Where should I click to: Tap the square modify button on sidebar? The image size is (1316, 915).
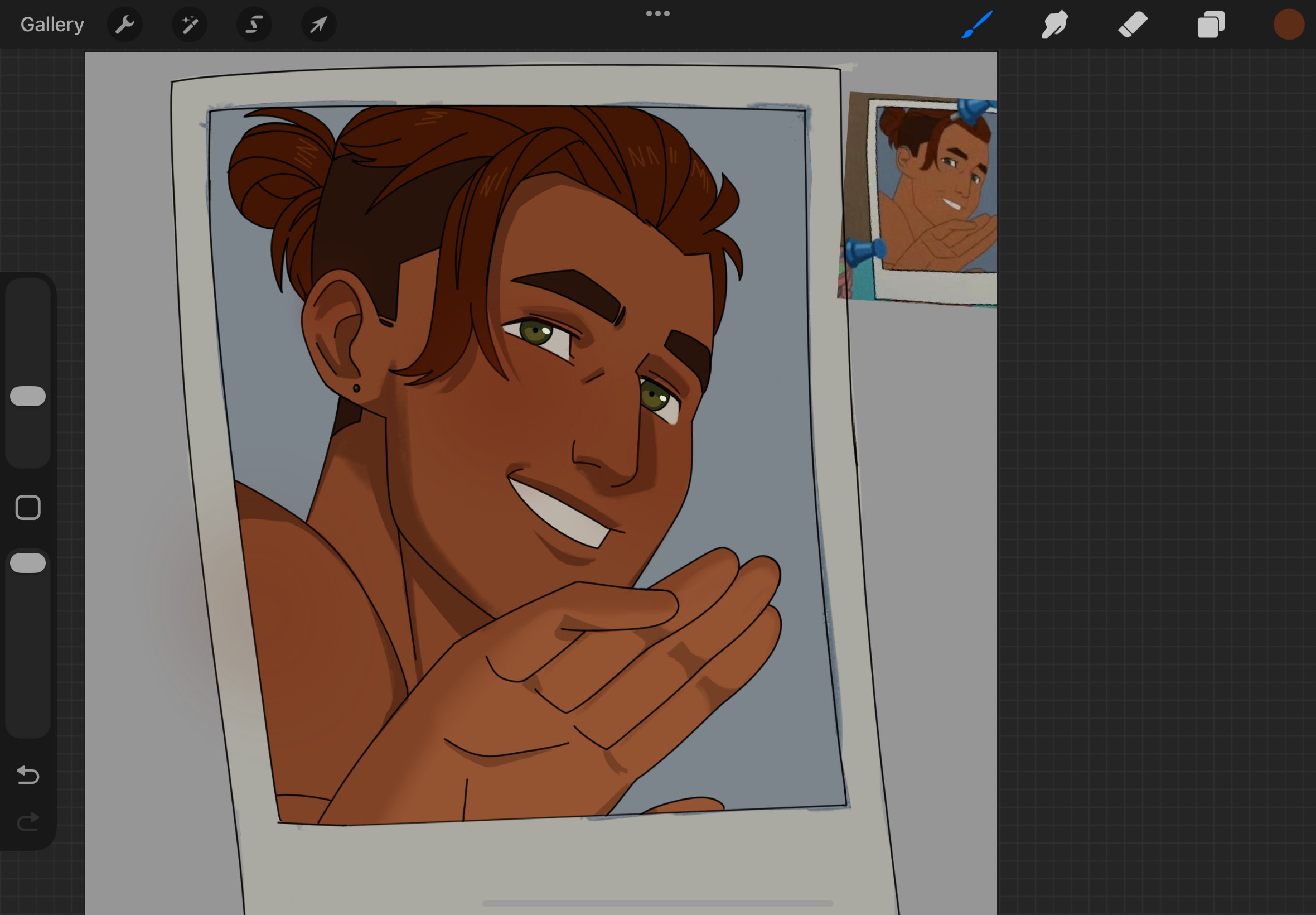(27, 507)
